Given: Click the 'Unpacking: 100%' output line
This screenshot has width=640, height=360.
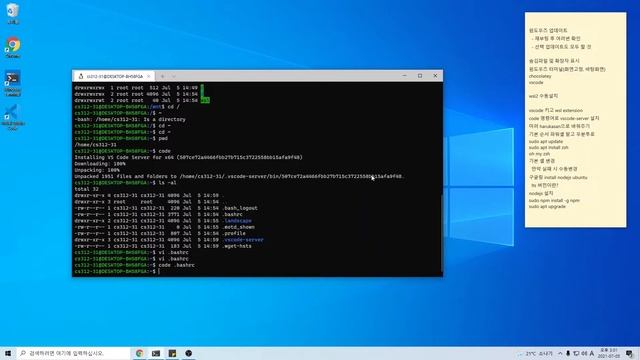Looking at the screenshot, I should (97, 170).
